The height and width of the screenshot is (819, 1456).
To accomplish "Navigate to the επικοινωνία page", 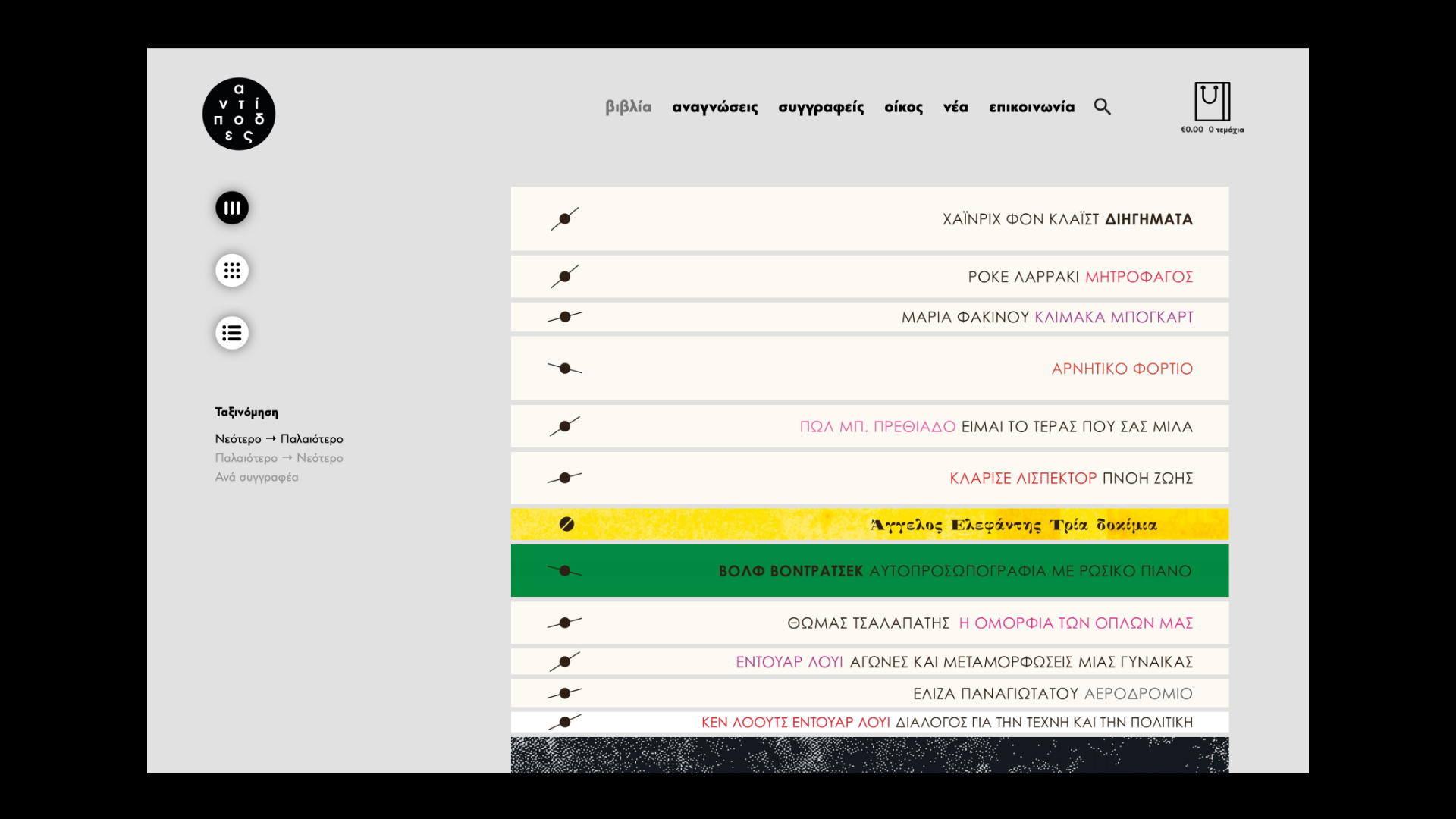I will (x=1031, y=107).
